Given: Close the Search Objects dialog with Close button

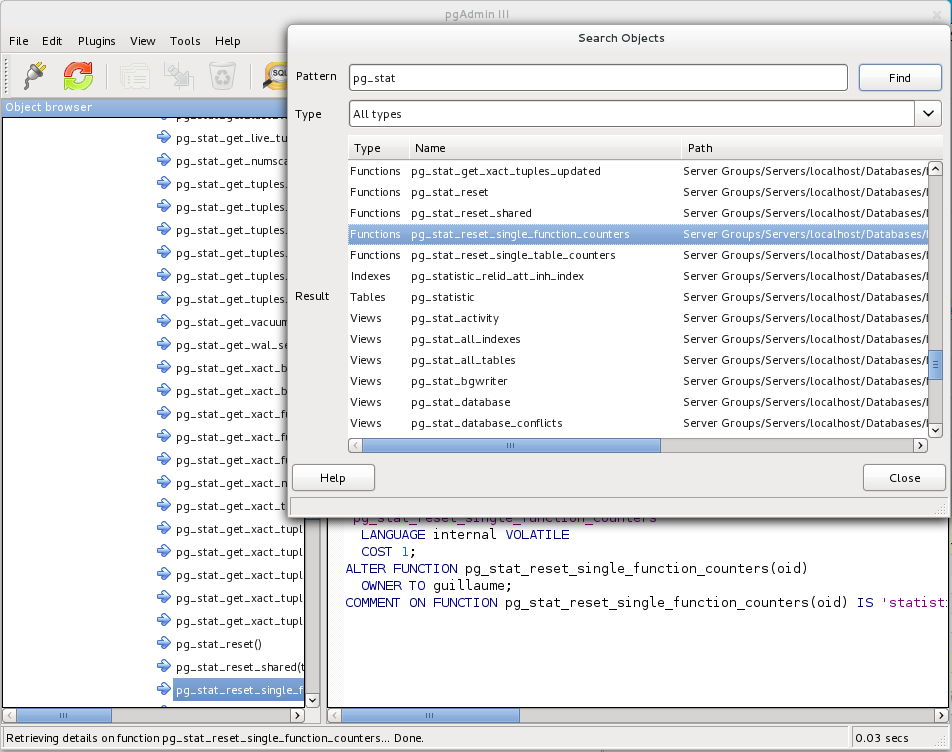Looking at the screenshot, I should pos(904,478).
